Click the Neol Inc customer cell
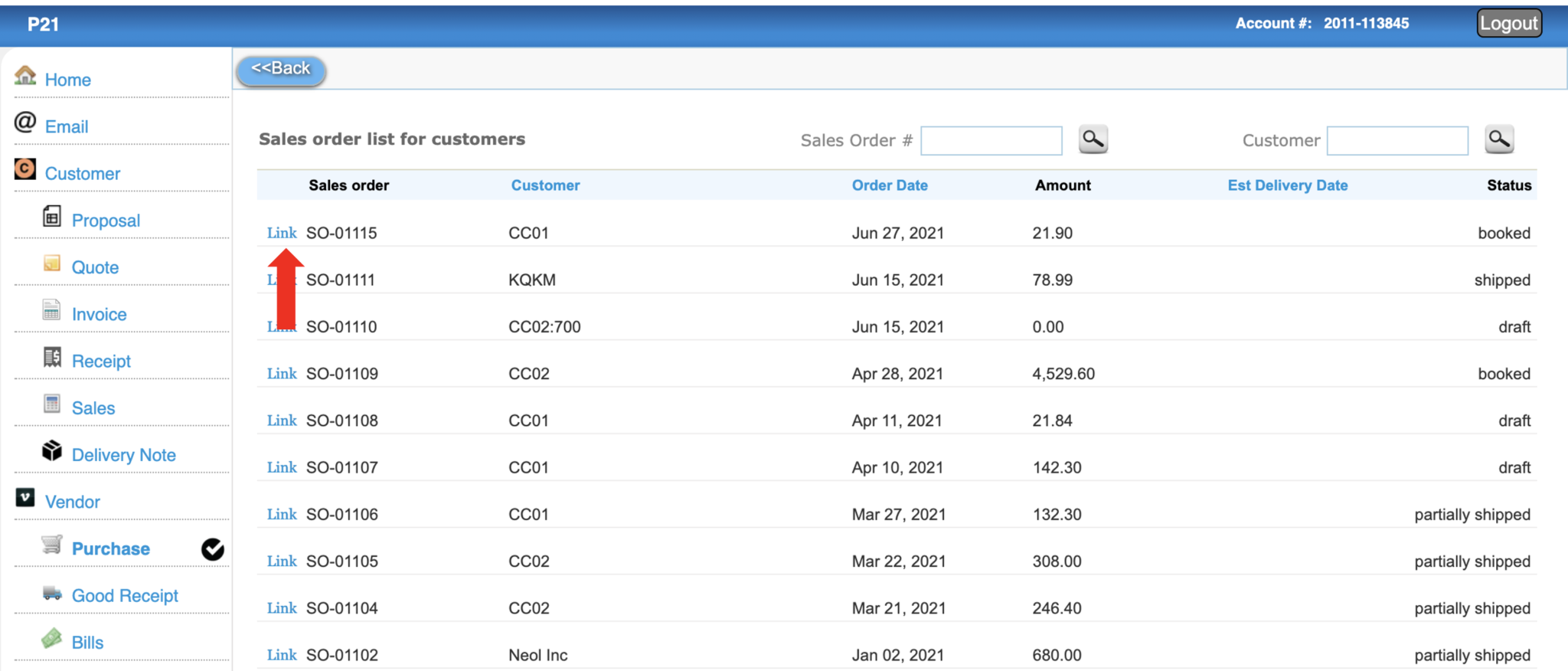Image resolution: width=1568 pixels, height=671 pixels. tap(538, 655)
